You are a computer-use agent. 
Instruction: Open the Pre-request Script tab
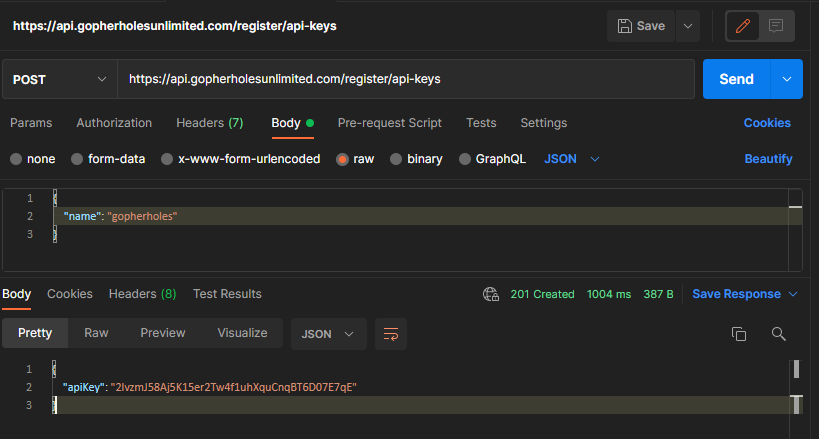[389, 123]
